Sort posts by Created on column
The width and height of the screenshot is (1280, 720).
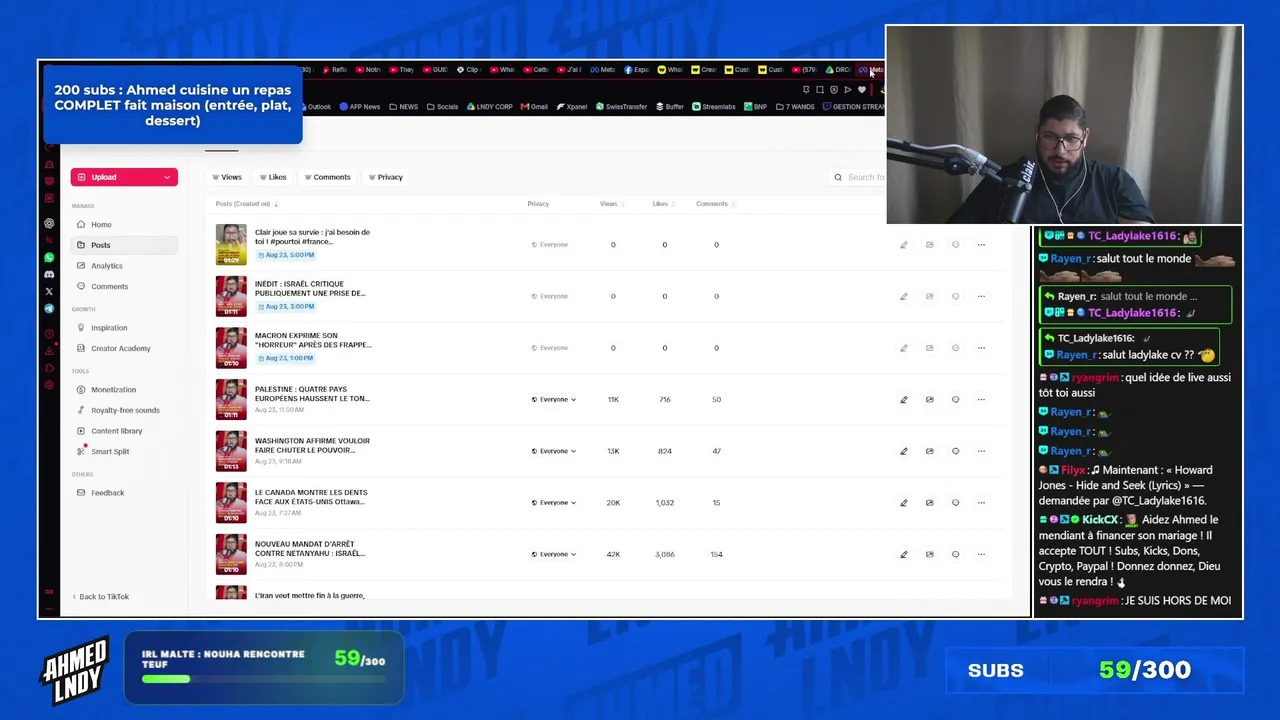(x=247, y=204)
